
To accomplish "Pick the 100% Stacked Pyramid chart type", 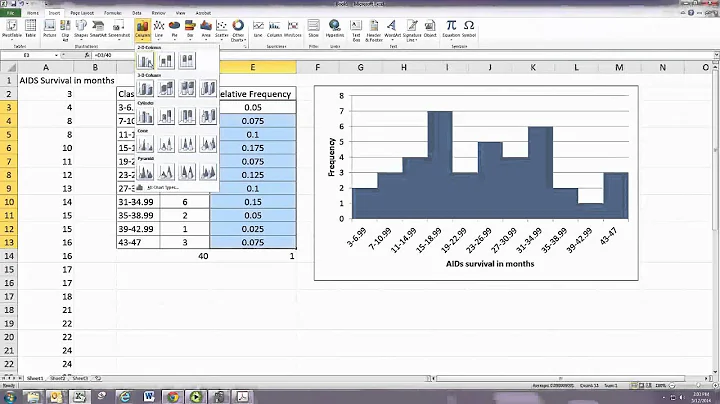I will tap(187, 172).
